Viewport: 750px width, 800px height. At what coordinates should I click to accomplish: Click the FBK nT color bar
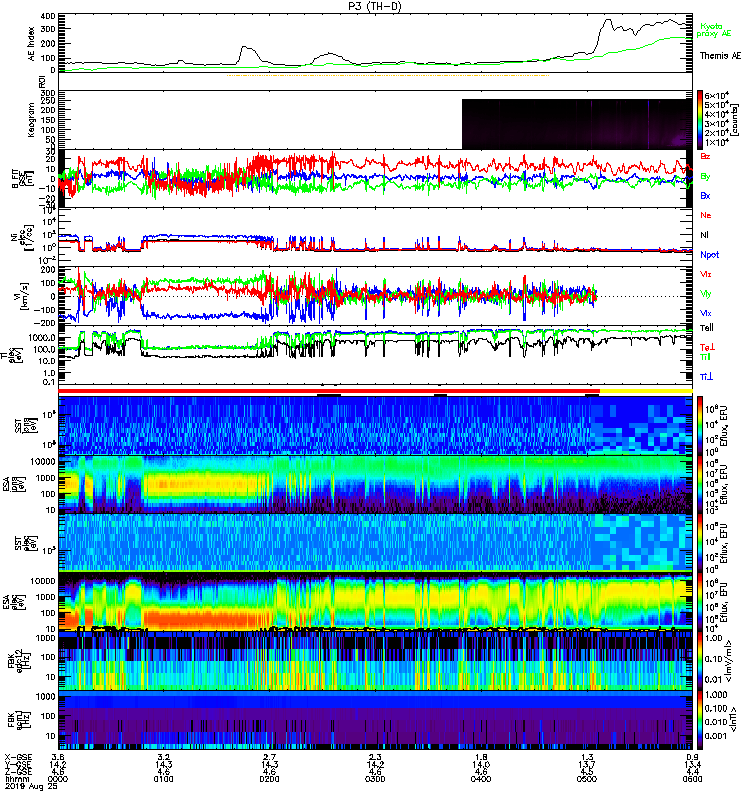[699, 720]
